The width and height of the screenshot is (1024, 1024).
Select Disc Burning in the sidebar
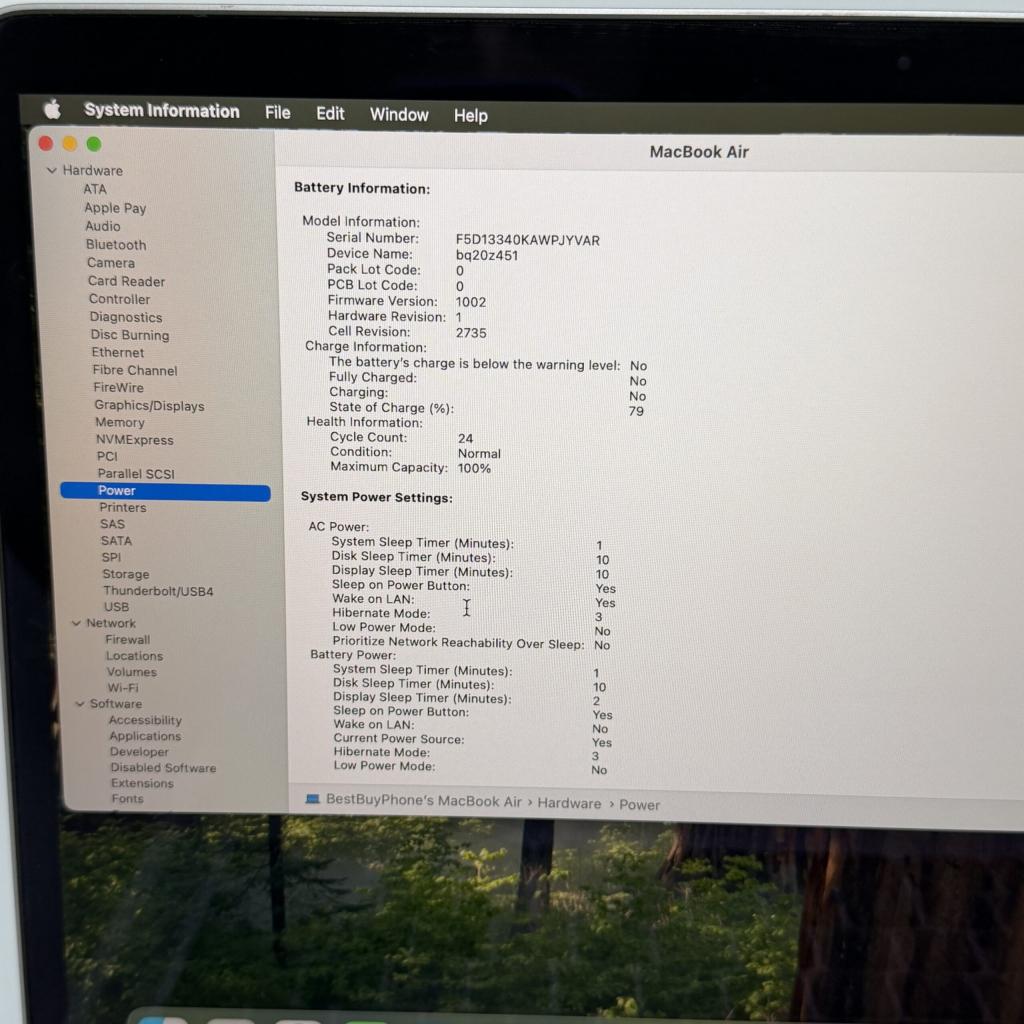tap(130, 334)
